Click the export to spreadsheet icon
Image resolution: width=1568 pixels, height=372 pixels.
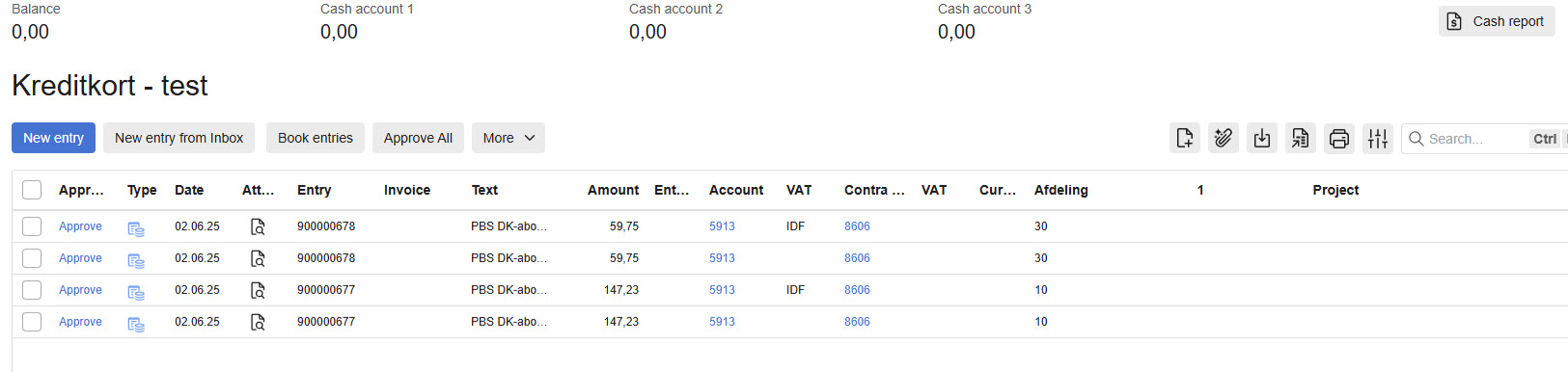[x=1301, y=139]
